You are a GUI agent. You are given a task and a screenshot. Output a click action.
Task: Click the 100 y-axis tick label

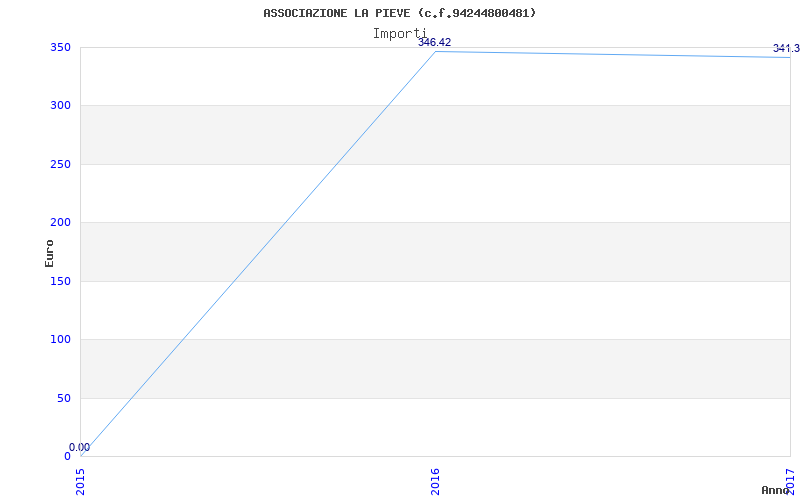click(x=60, y=339)
